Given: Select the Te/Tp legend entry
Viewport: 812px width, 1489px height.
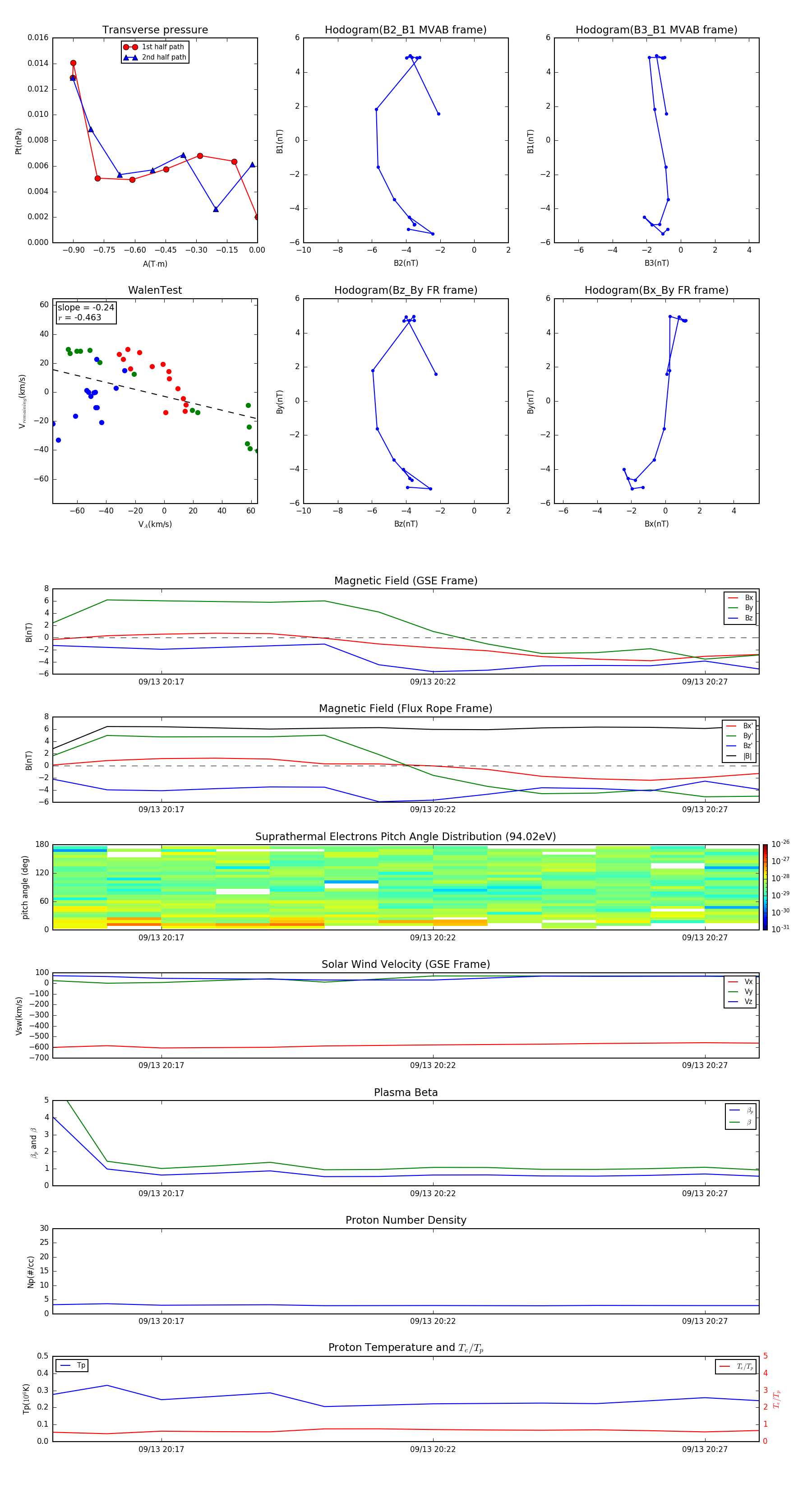Looking at the screenshot, I should tap(736, 1366).
